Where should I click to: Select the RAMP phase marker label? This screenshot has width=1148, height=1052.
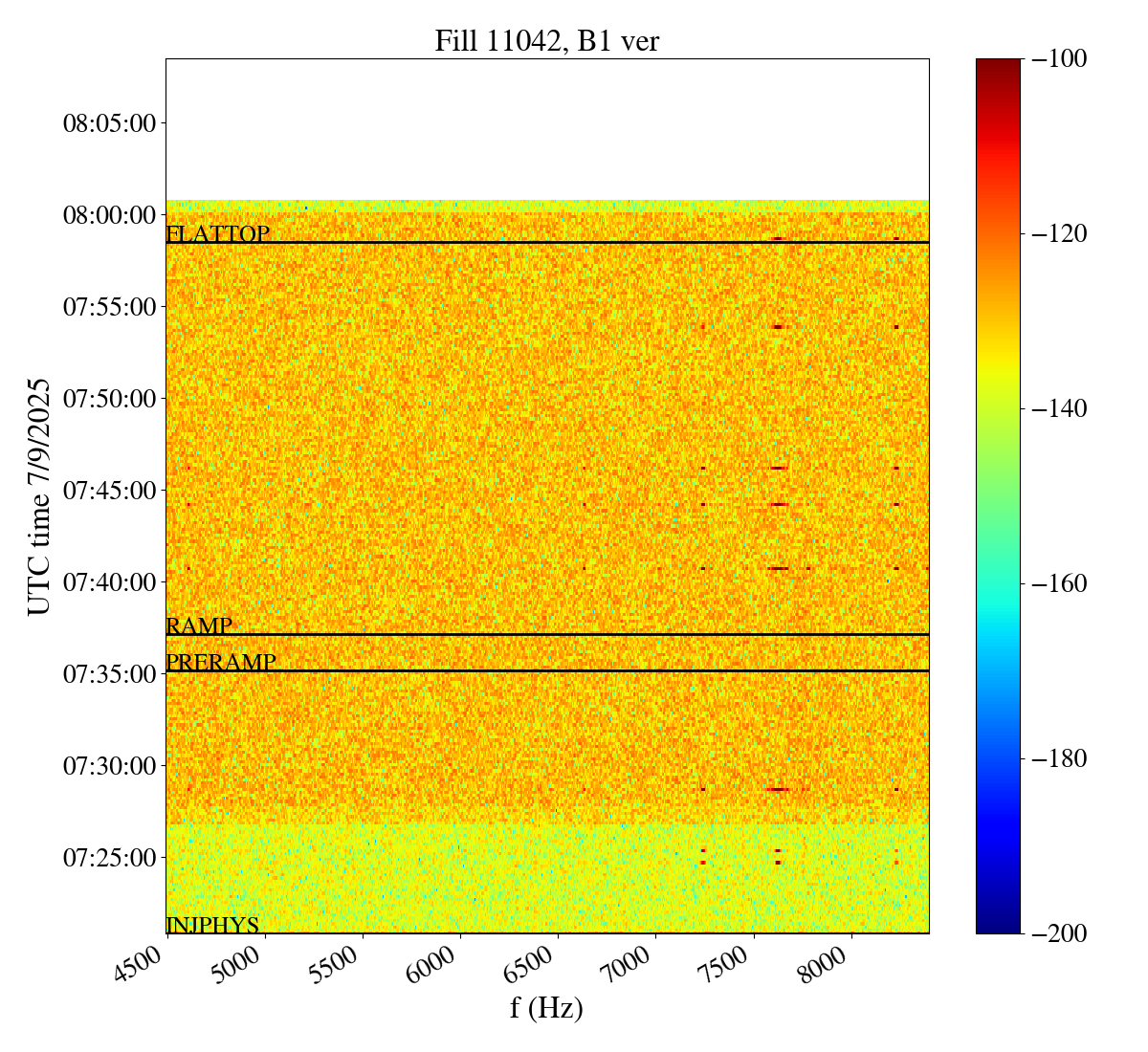[x=199, y=626]
